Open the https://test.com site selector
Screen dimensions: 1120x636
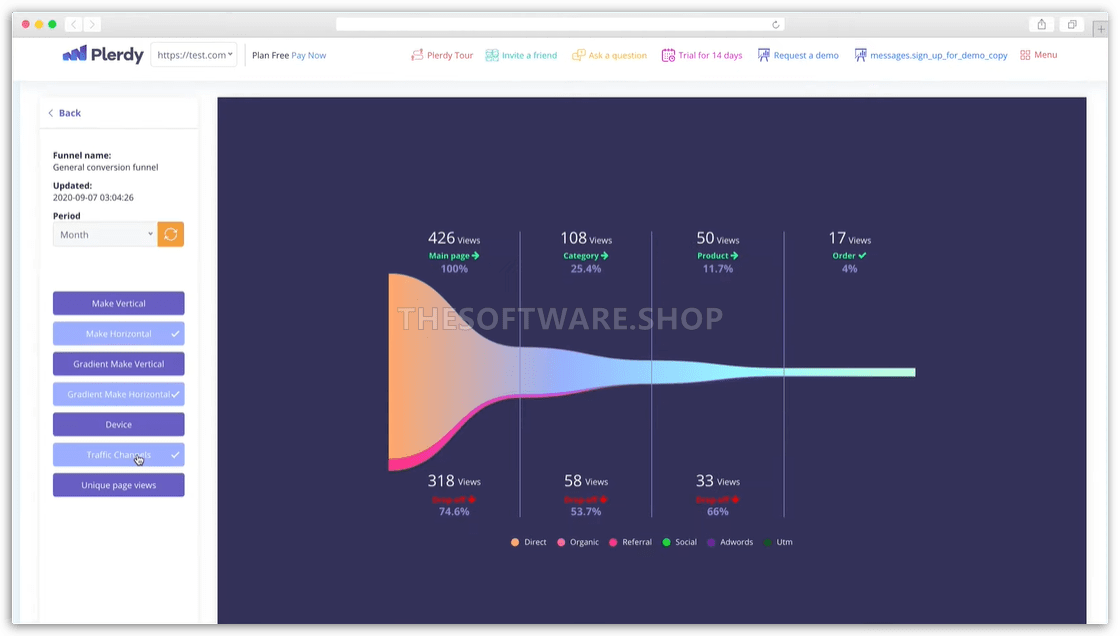194,55
